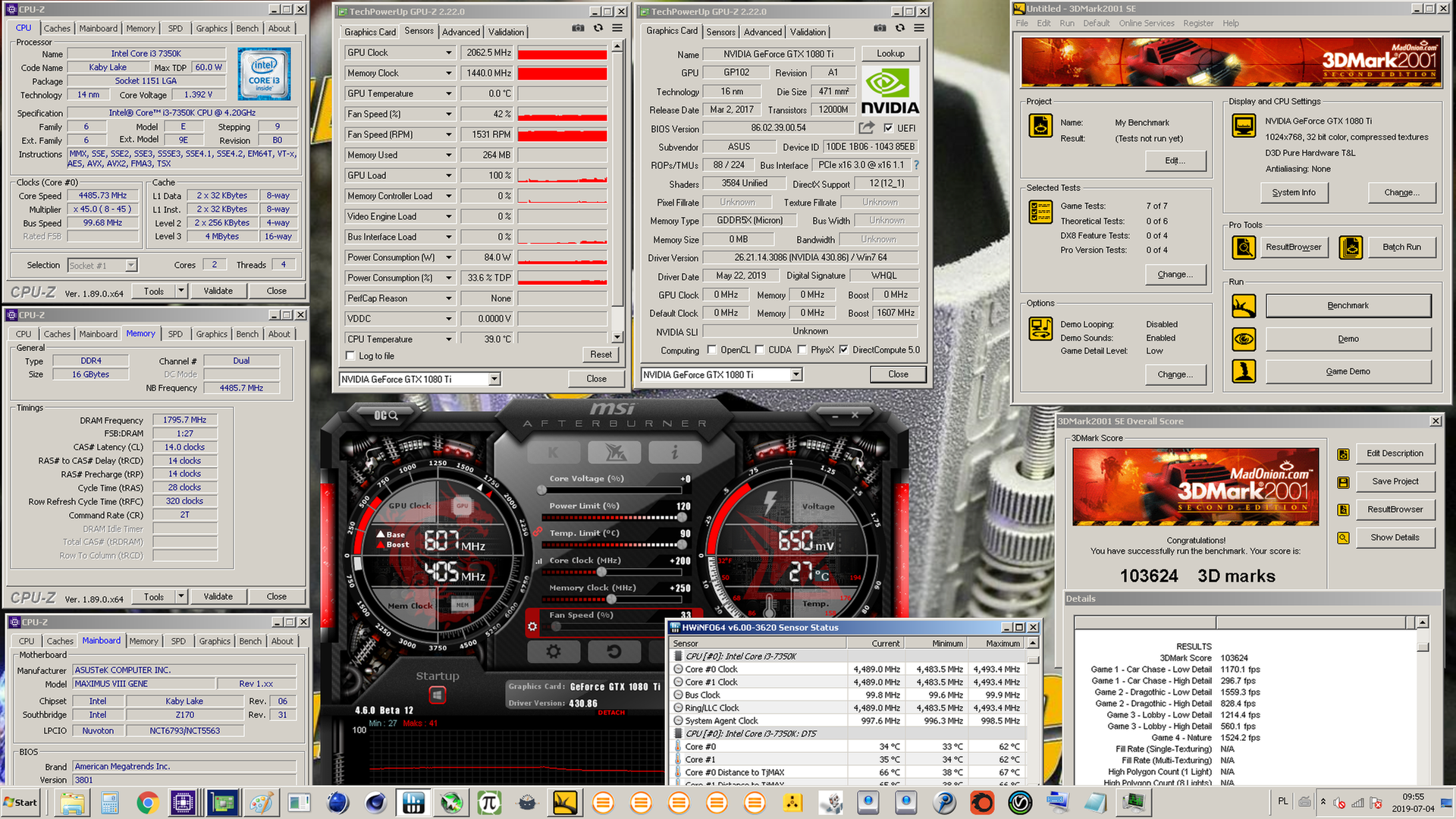Expand the GPU Clock sensor dropdown

click(449, 52)
